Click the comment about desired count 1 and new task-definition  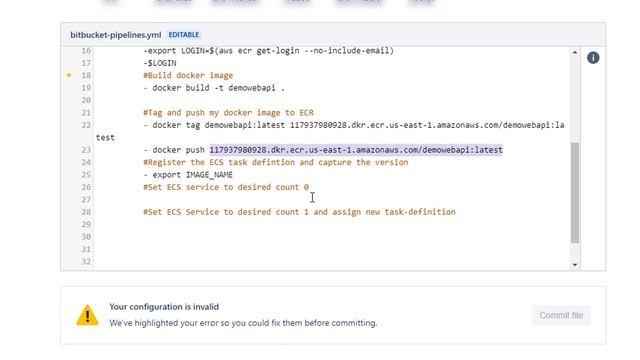[x=299, y=212]
